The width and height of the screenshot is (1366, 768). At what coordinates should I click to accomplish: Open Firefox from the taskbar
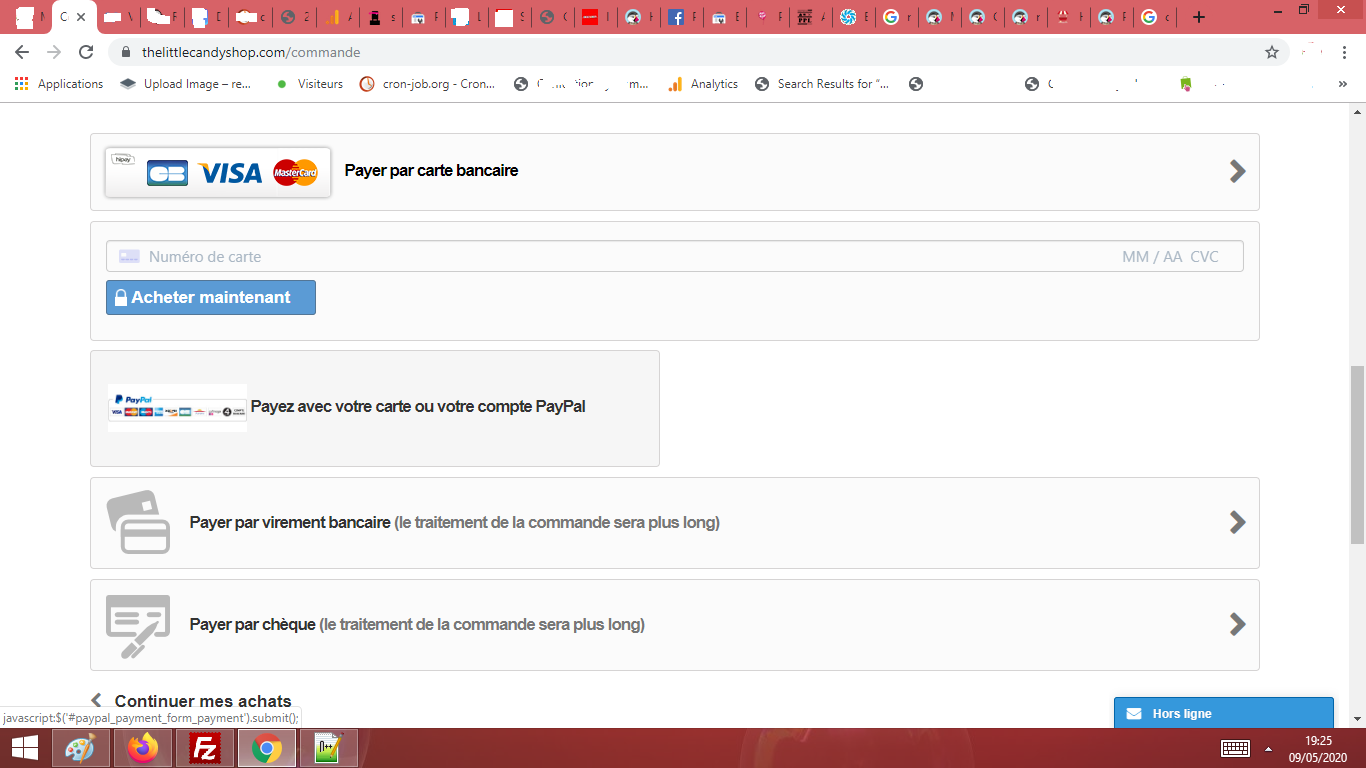tap(143, 748)
